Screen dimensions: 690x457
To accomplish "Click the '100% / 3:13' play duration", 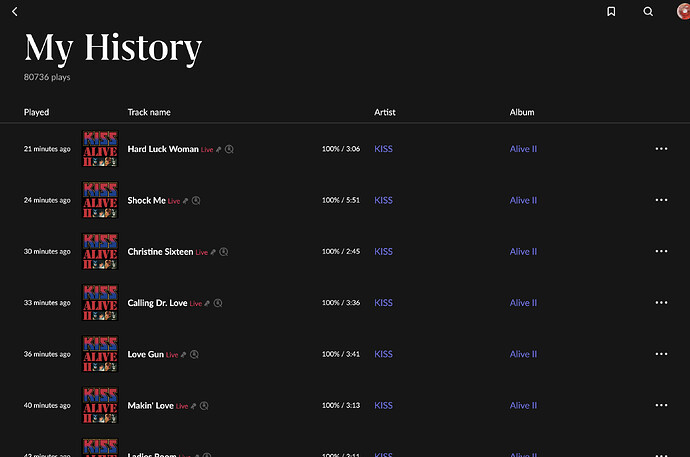I will point(341,405).
